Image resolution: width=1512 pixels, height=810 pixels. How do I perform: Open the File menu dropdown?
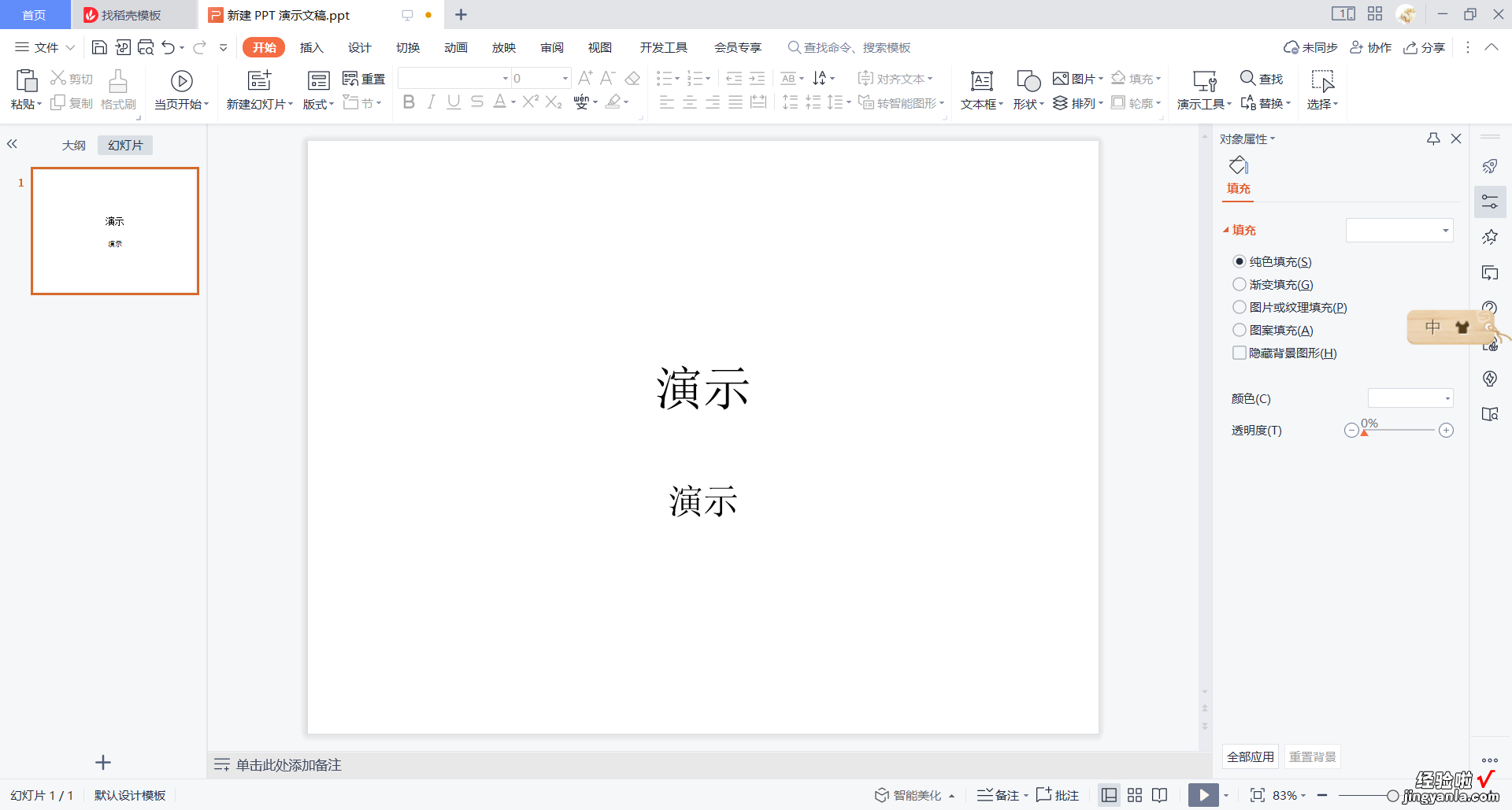pos(46,47)
